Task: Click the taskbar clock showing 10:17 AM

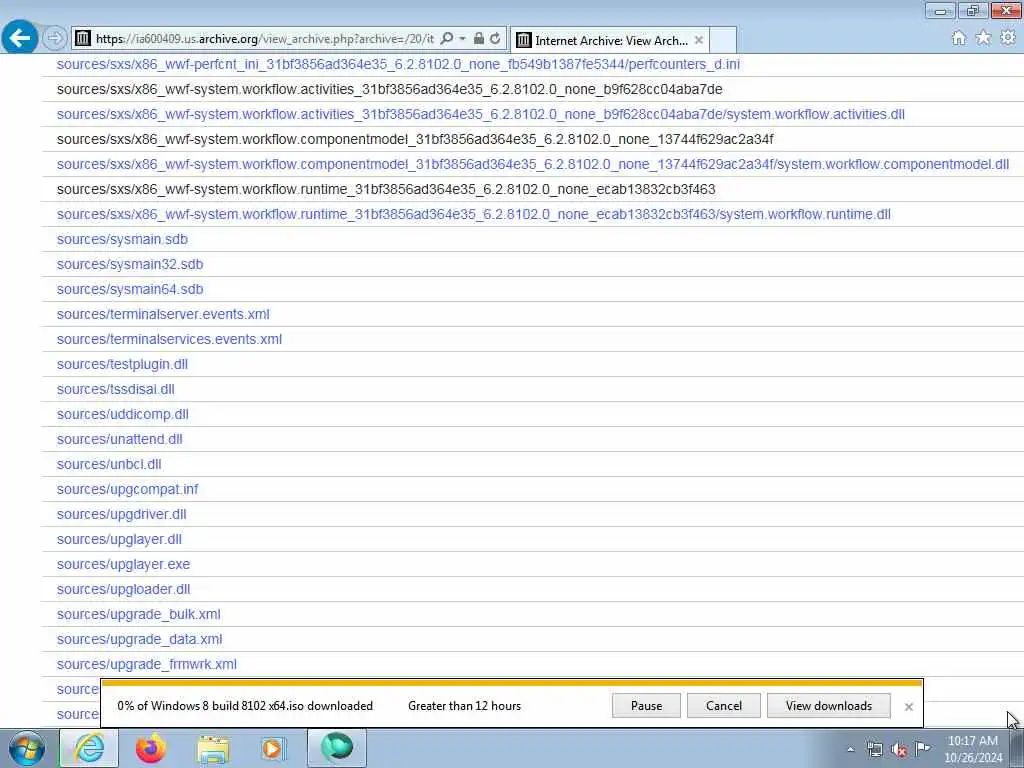Action: [x=973, y=749]
